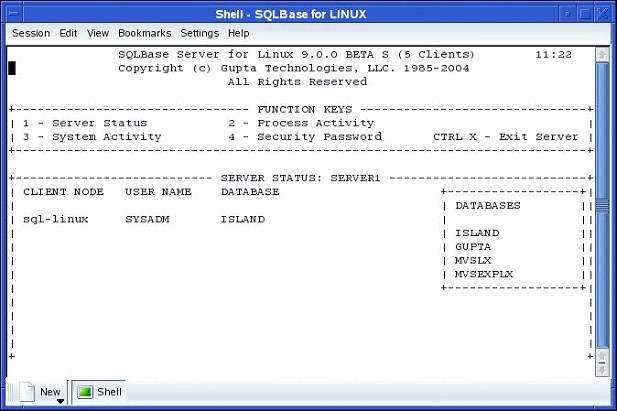Click the 'SYSADM' user name entry
The image size is (617, 411).
click(x=148, y=220)
